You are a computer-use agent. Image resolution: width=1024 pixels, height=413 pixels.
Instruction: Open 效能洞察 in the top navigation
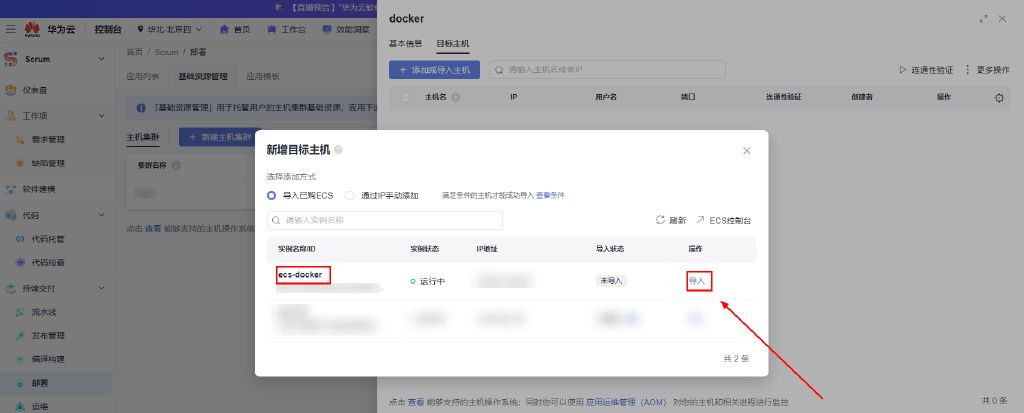pos(347,29)
